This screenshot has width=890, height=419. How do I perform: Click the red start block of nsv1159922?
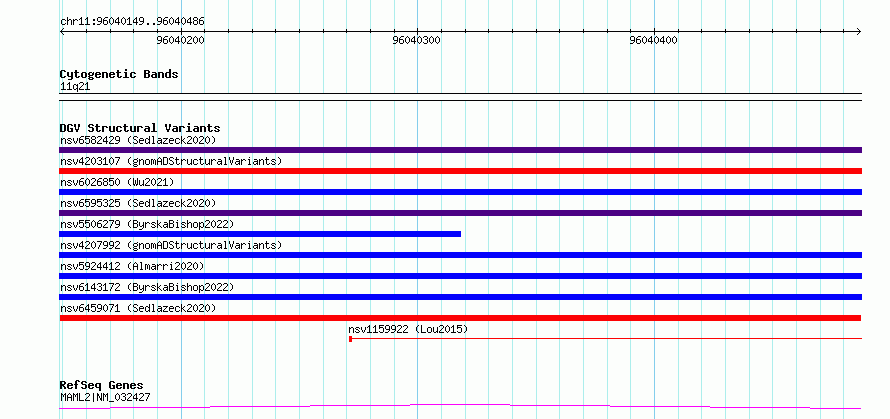coord(351,339)
